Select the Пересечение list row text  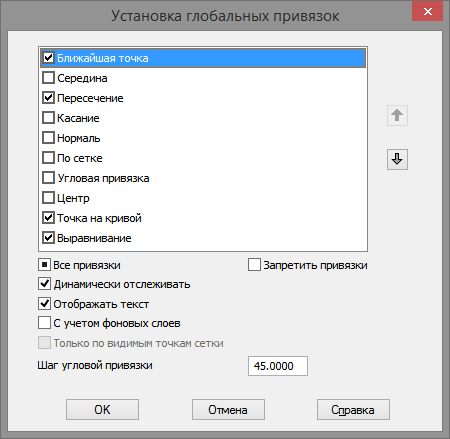[90, 98]
